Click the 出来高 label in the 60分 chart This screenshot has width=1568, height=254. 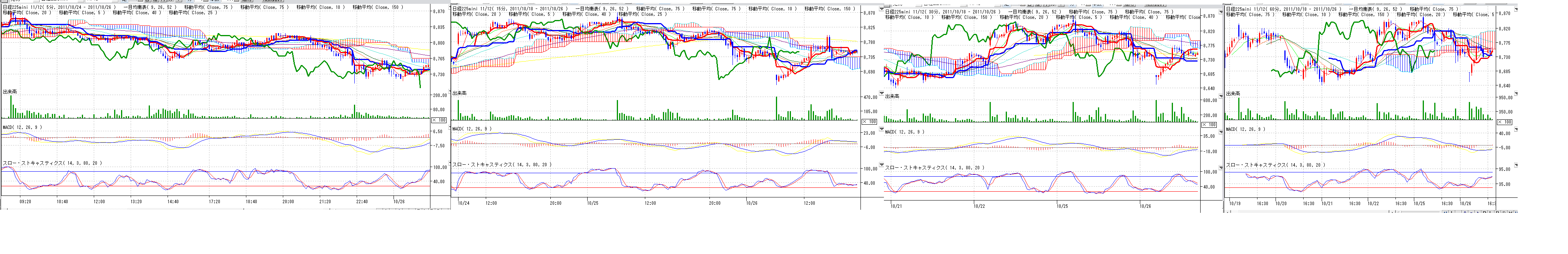click(1232, 93)
